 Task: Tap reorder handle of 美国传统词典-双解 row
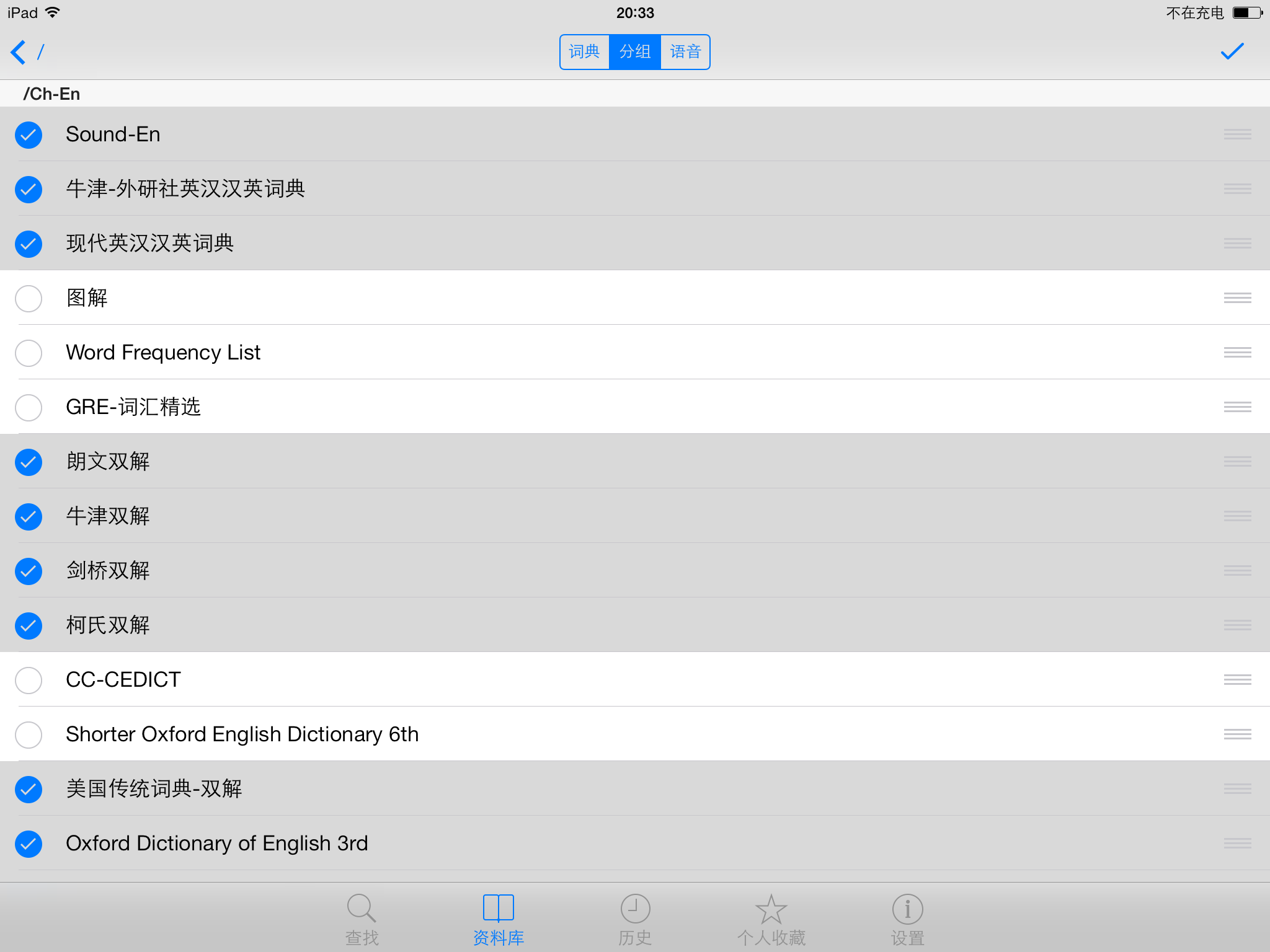pos(1237,789)
